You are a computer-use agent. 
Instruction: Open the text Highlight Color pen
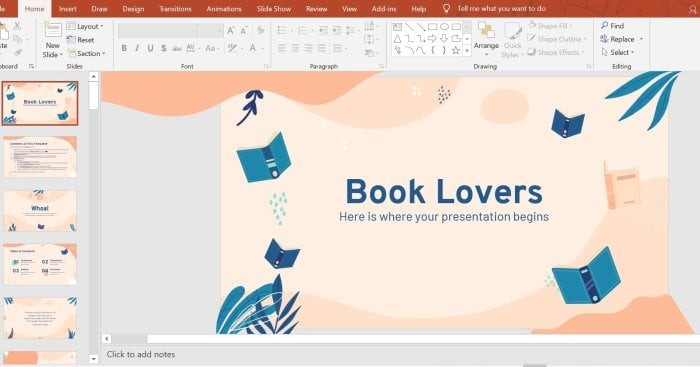(232, 48)
